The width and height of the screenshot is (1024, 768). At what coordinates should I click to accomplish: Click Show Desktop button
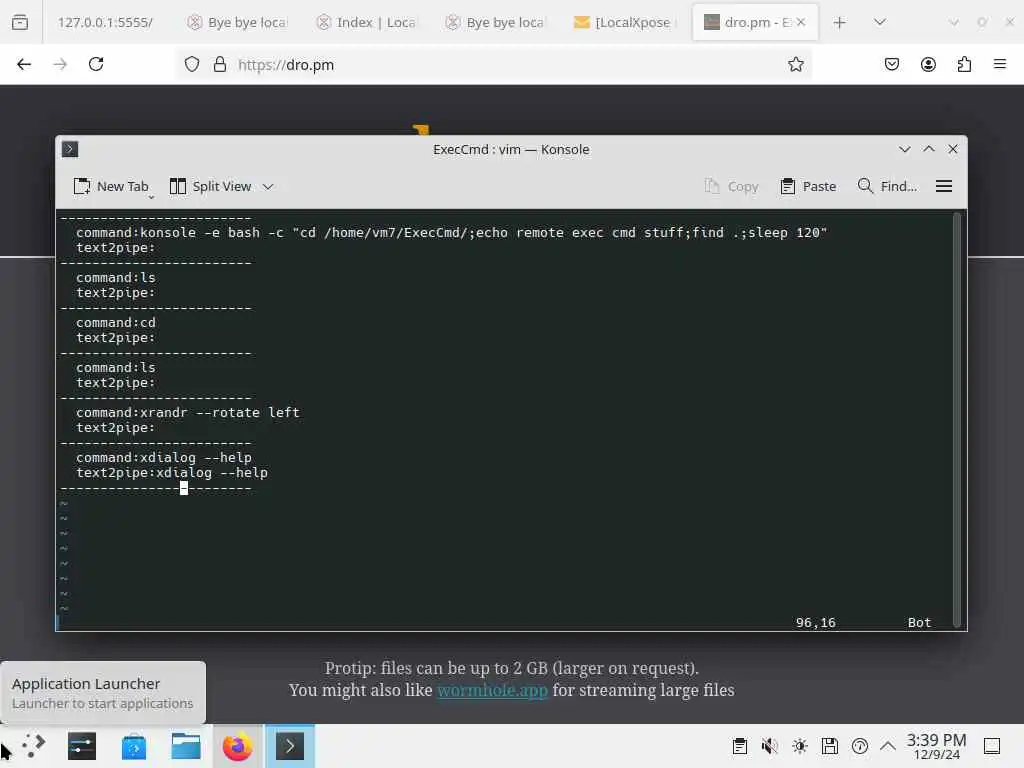coord(992,746)
